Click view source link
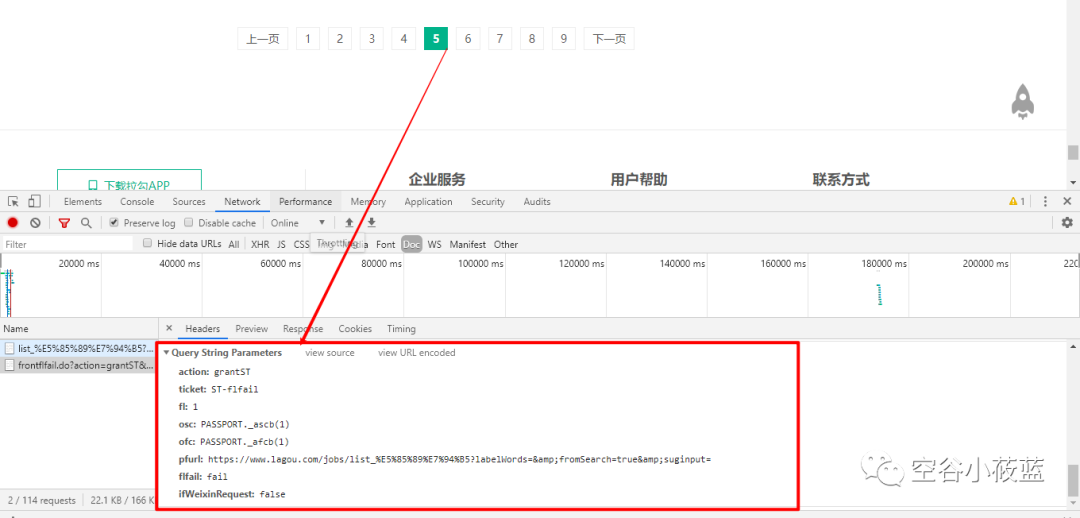This screenshot has width=1080, height=518. coord(330,353)
